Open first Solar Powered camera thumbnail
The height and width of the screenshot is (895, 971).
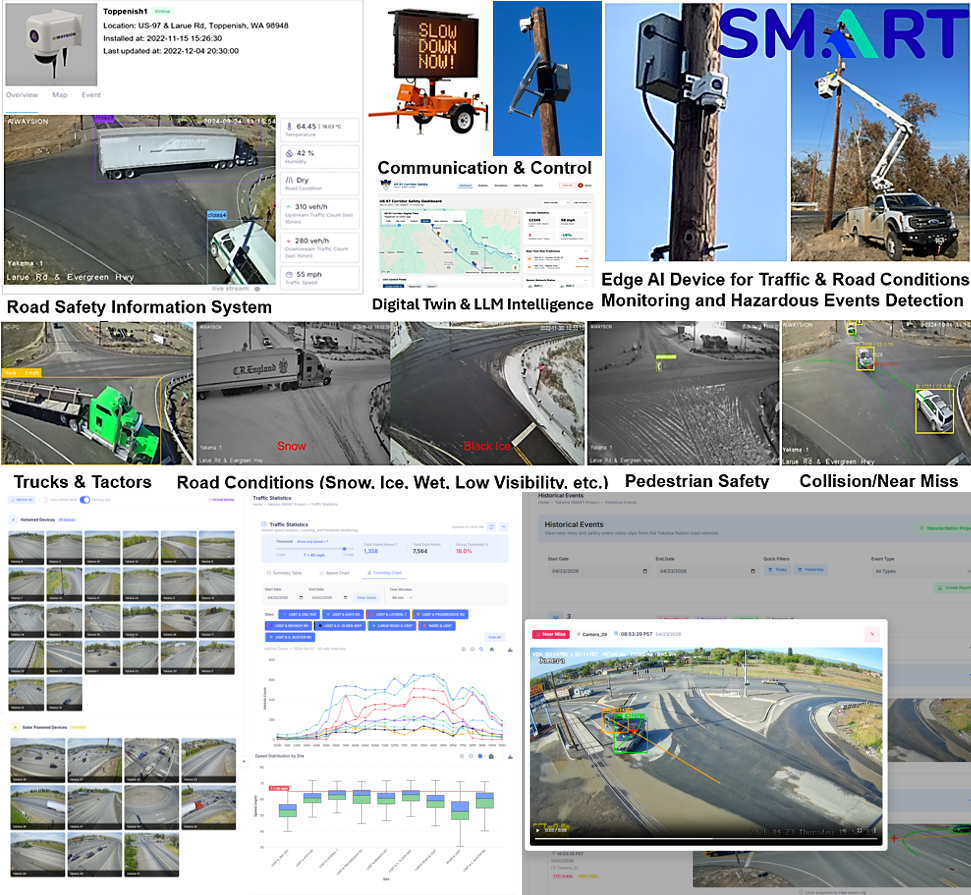coord(38,760)
